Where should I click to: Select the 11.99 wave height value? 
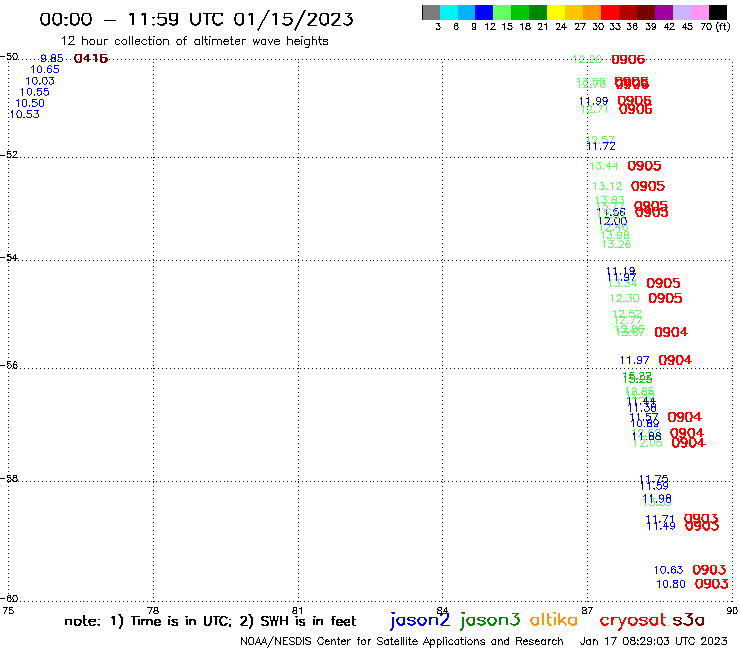593,101
